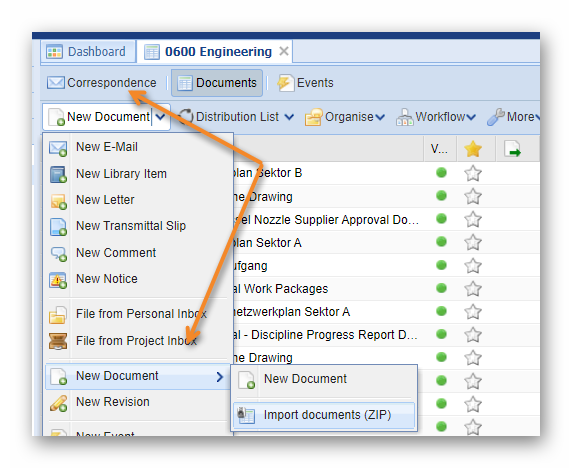The width and height of the screenshot is (572, 468).
Task: Star the 'plan Sektor B' row
Action: click(x=473, y=173)
